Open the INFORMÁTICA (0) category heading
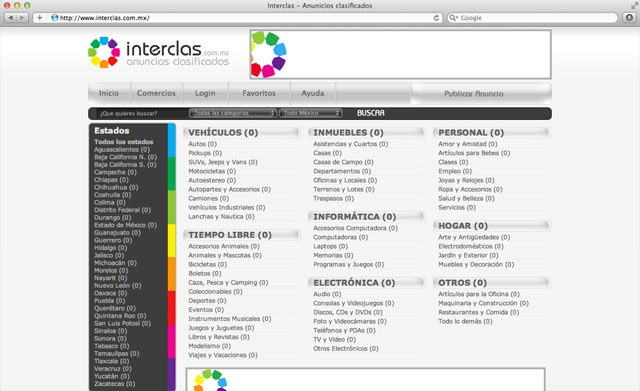The height and width of the screenshot is (391, 640). point(355,217)
